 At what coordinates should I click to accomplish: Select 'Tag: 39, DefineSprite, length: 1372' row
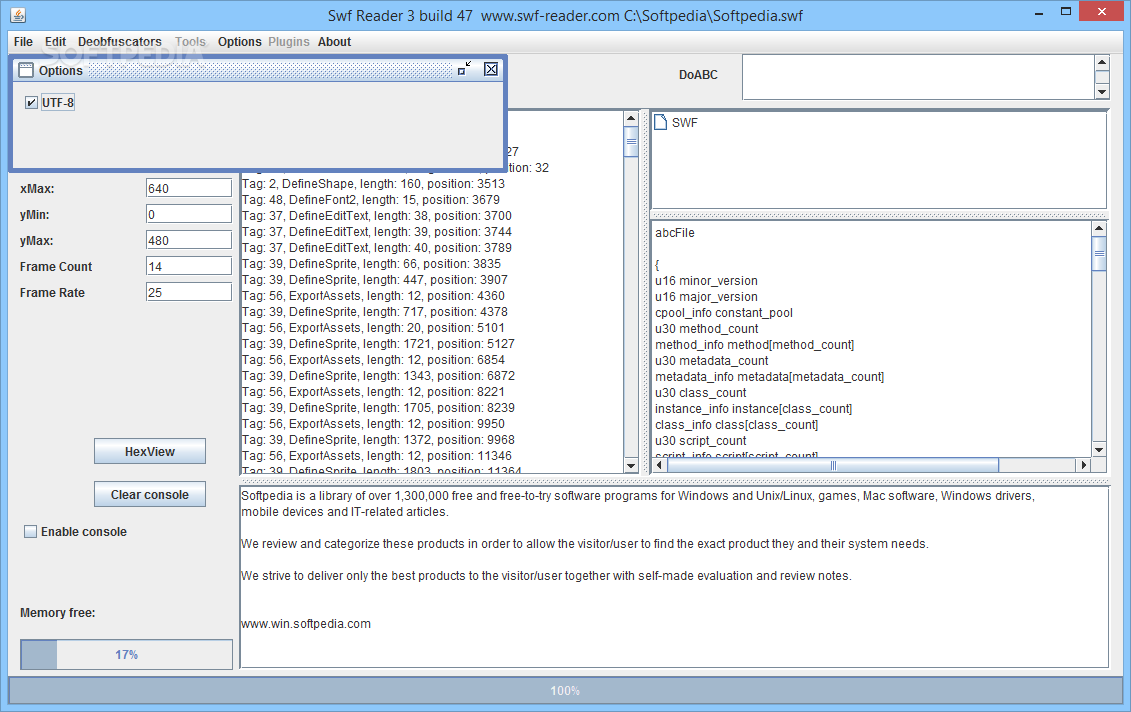click(378, 439)
